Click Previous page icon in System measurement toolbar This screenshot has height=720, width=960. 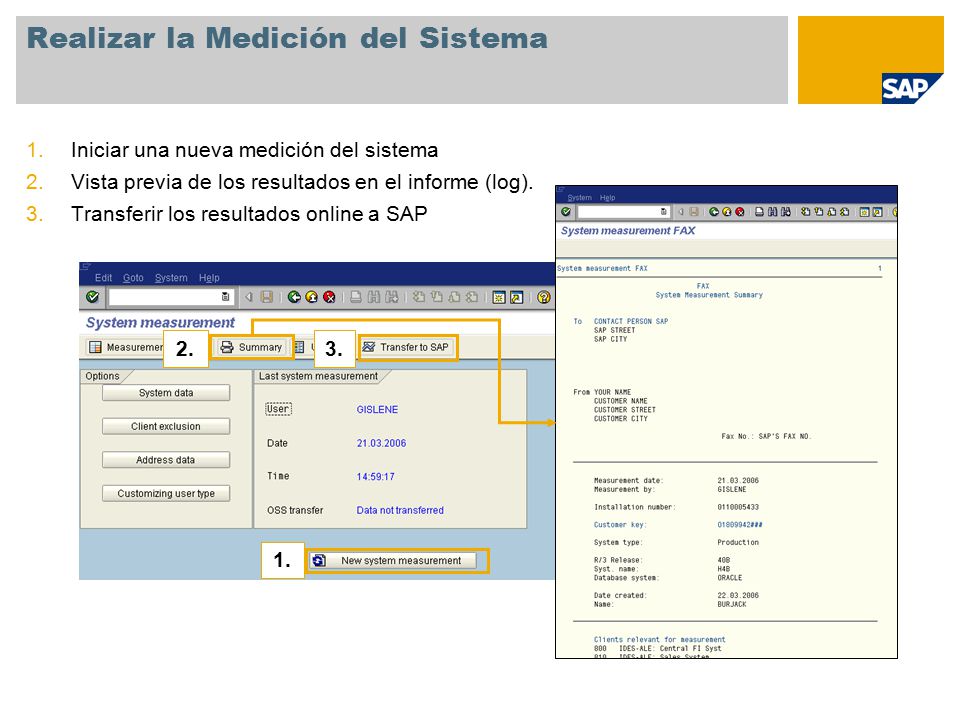pos(437,297)
